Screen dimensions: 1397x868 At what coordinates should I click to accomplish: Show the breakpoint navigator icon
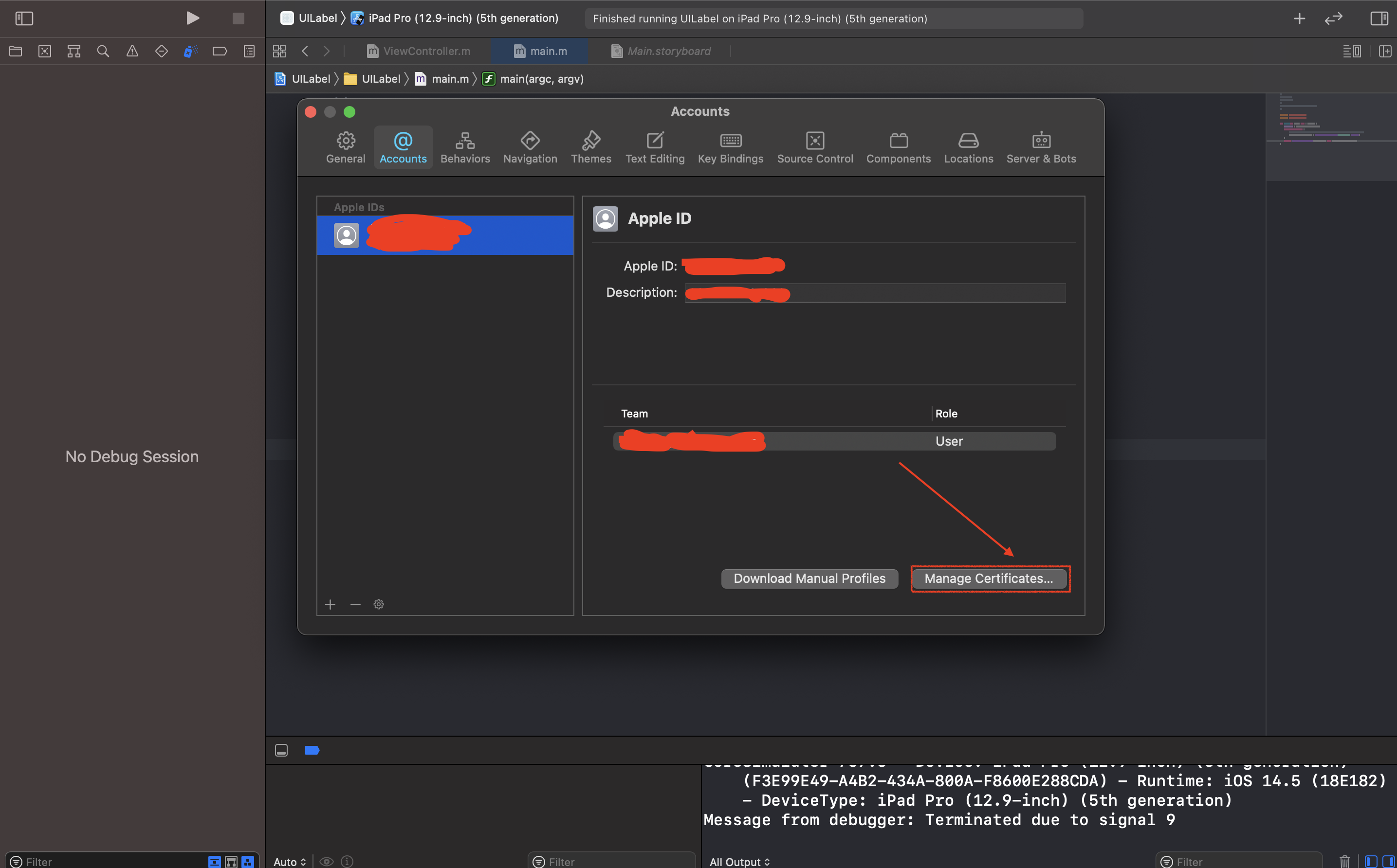(220, 51)
